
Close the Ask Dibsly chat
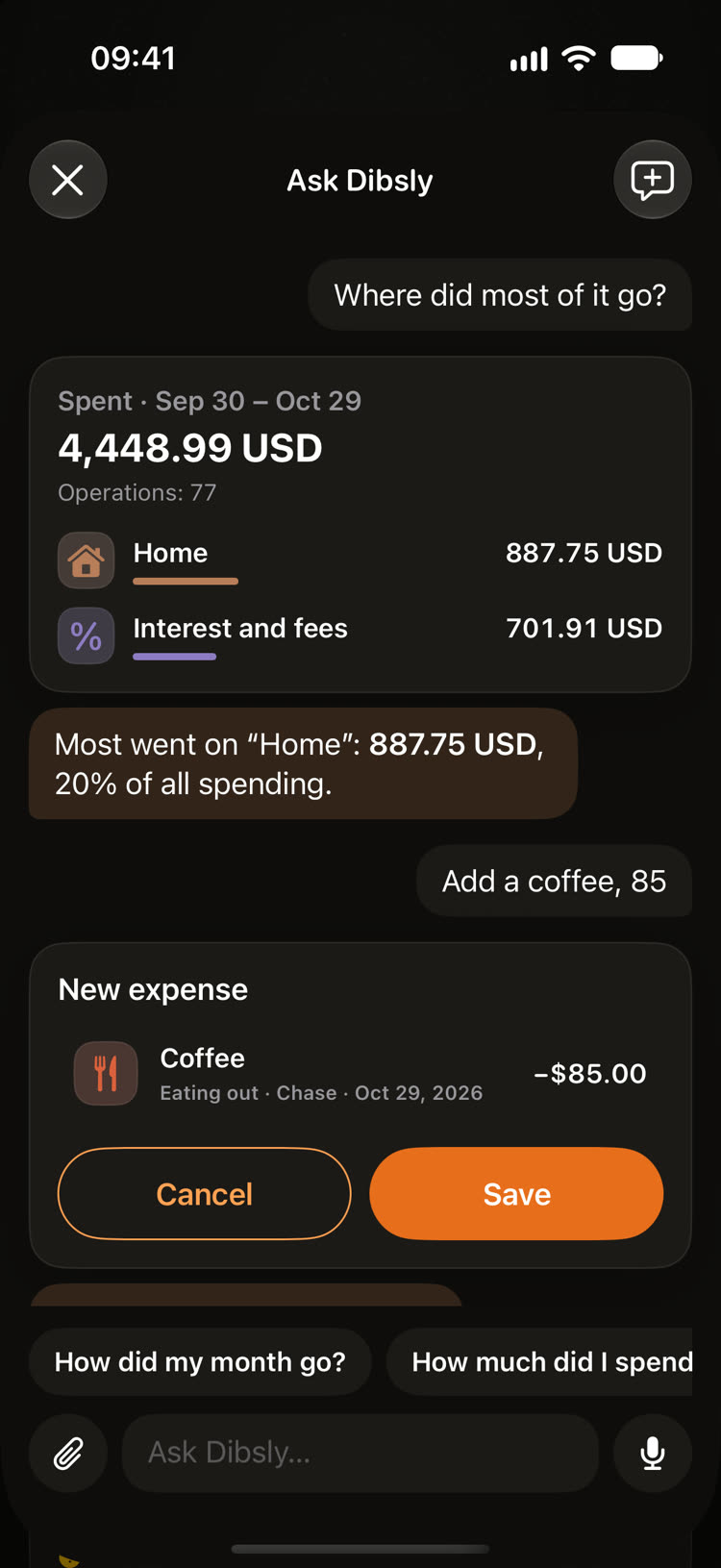(x=67, y=180)
